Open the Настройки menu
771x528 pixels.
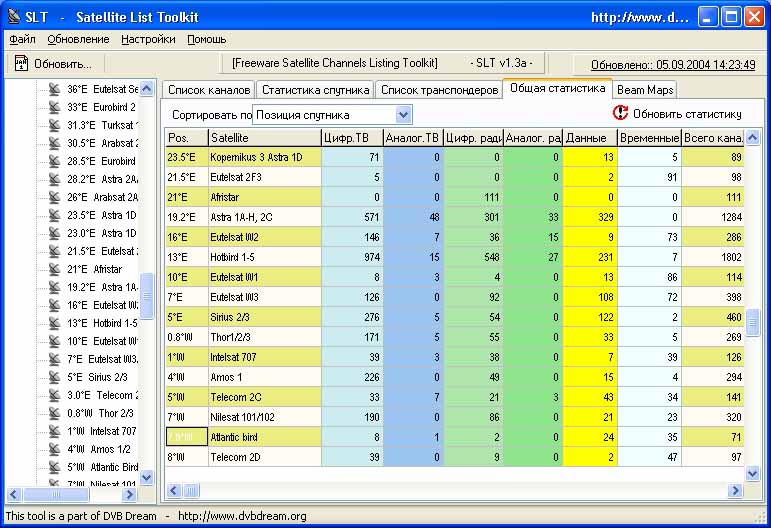click(148, 39)
